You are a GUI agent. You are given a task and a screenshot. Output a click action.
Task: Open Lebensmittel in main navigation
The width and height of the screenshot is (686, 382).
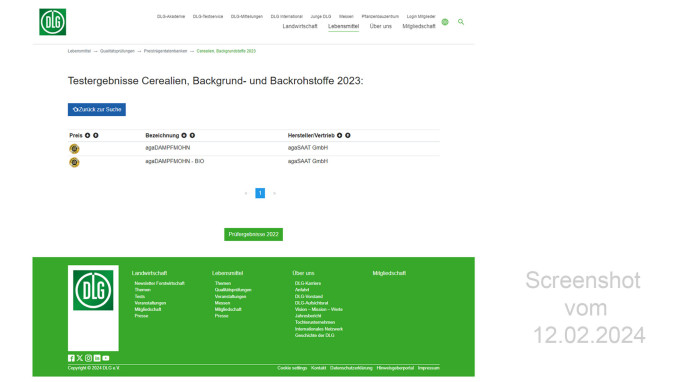[343, 26]
